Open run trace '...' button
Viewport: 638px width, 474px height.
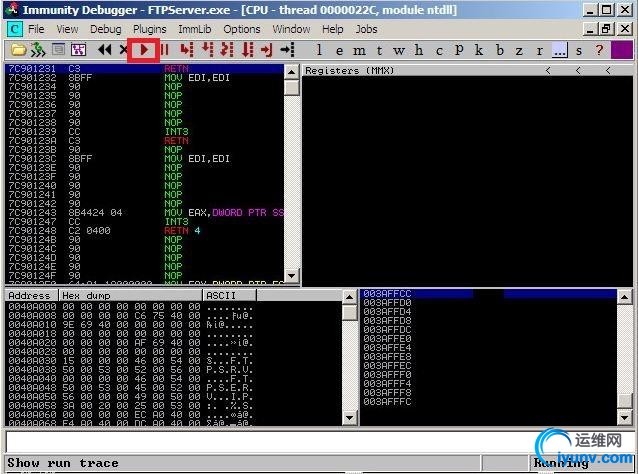click(x=559, y=50)
